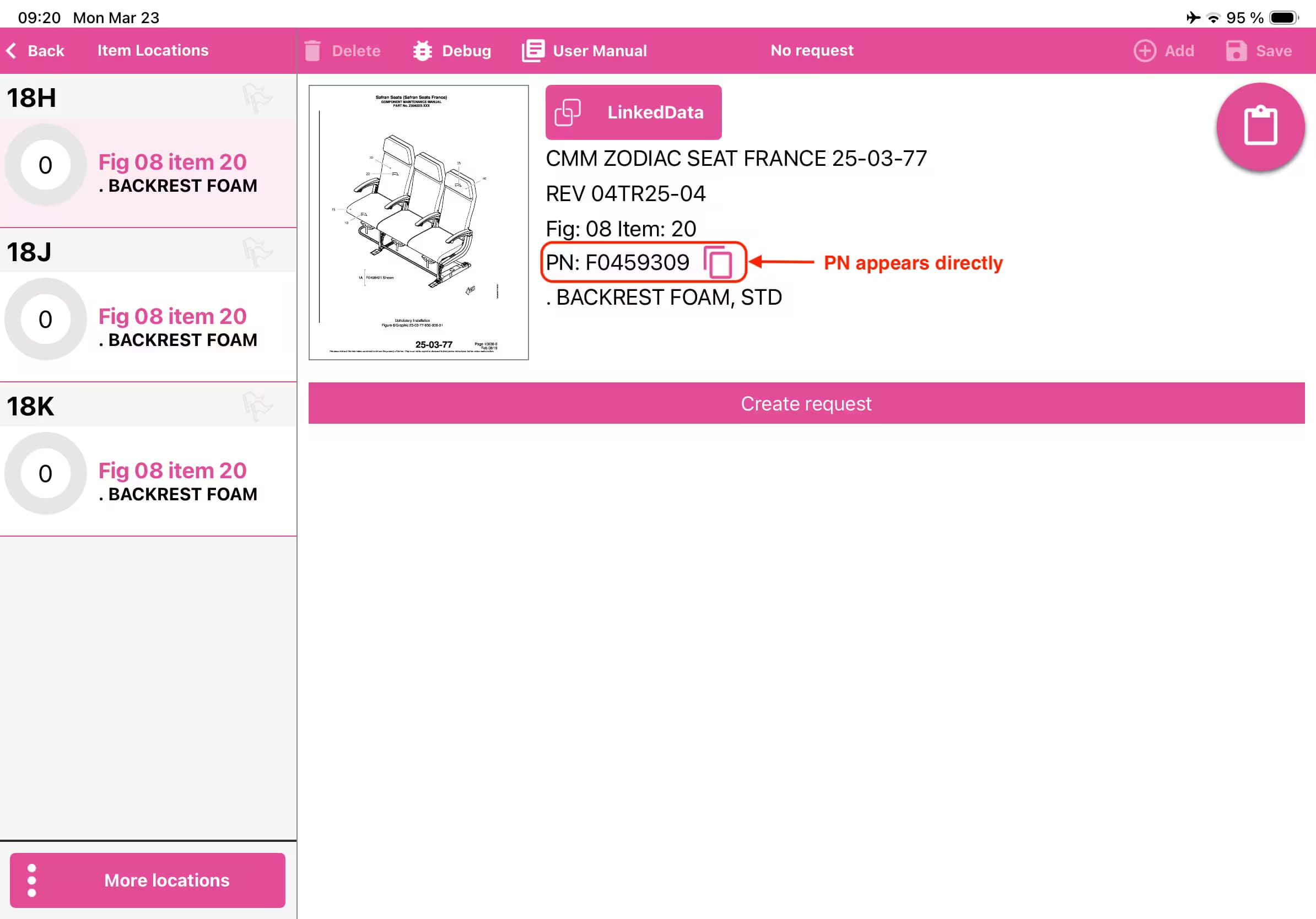The width and height of the screenshot is (1316, 919).
Task: Open the LinkedData panel
Action: click(633, 112)
